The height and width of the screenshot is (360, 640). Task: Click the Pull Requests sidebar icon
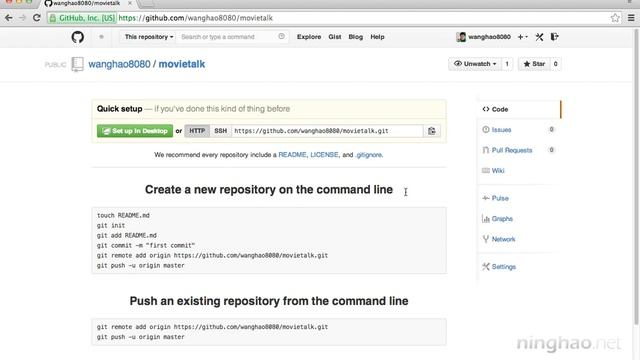[x=485, y=150]
